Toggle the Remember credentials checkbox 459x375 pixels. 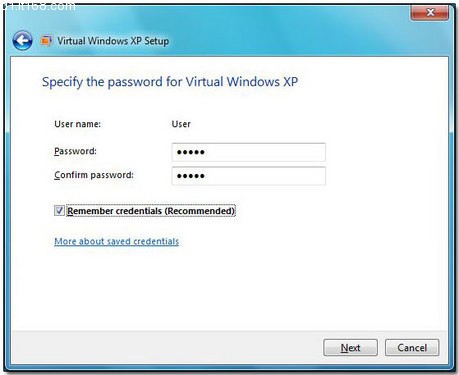(59, 210)
